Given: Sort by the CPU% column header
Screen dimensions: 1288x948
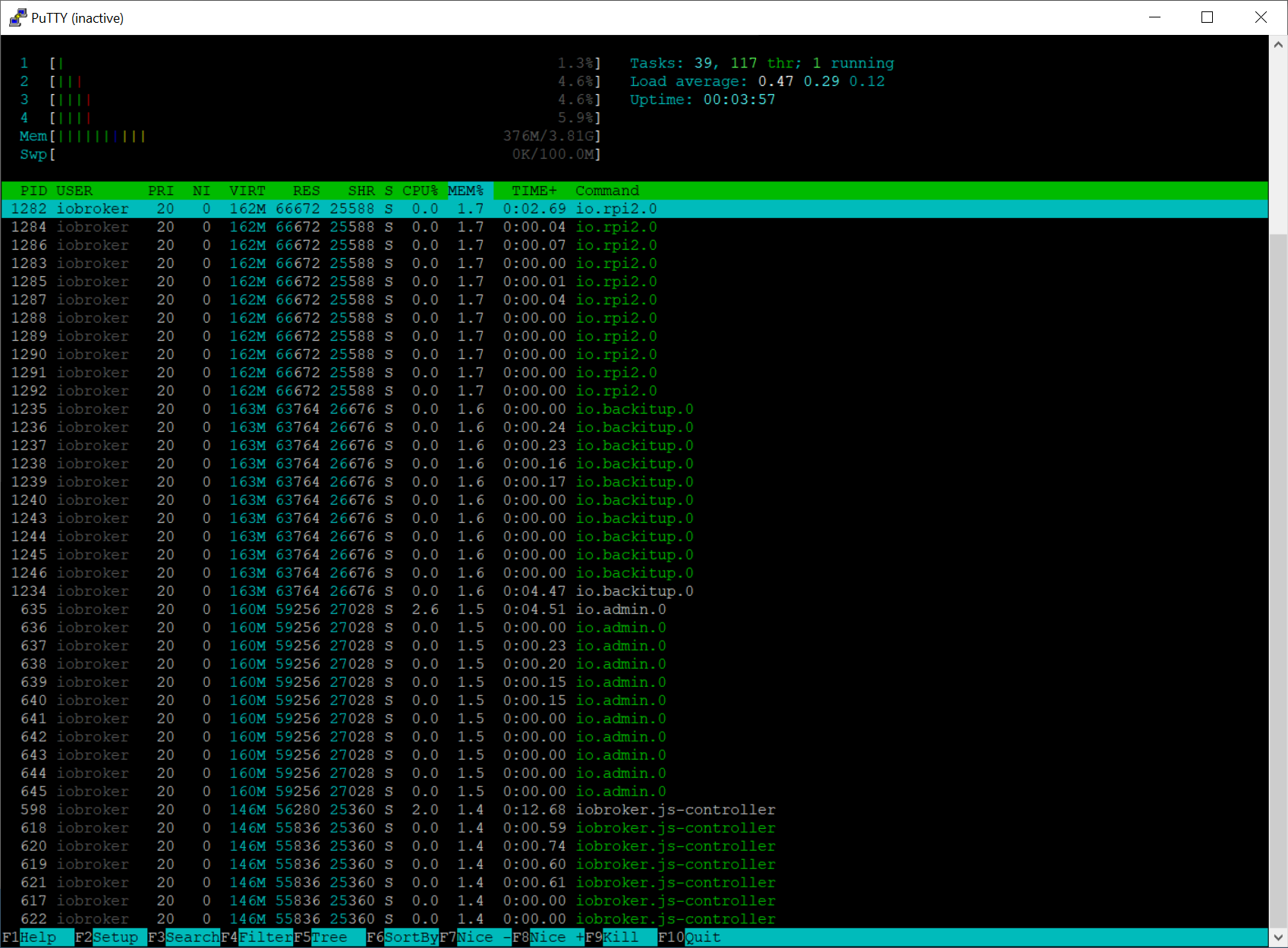Looking at the screenshot, I should [x=420, y=191].
